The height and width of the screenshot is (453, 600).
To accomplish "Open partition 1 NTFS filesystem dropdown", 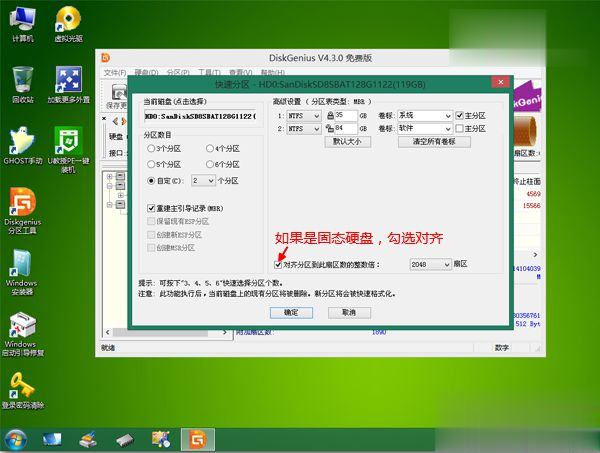I will (x=304, y=116).
